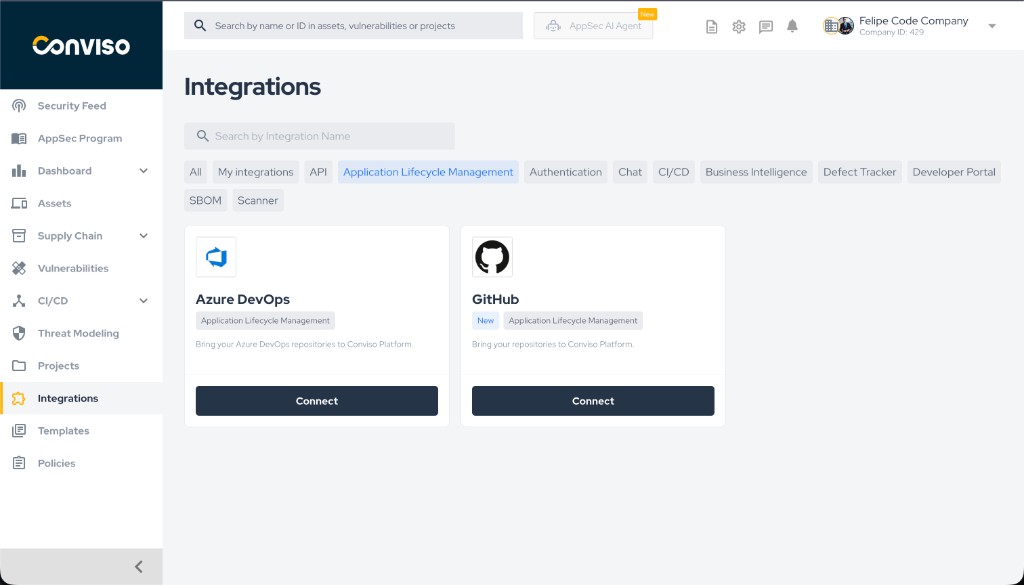Click the integration name search field

pos(318,136)
